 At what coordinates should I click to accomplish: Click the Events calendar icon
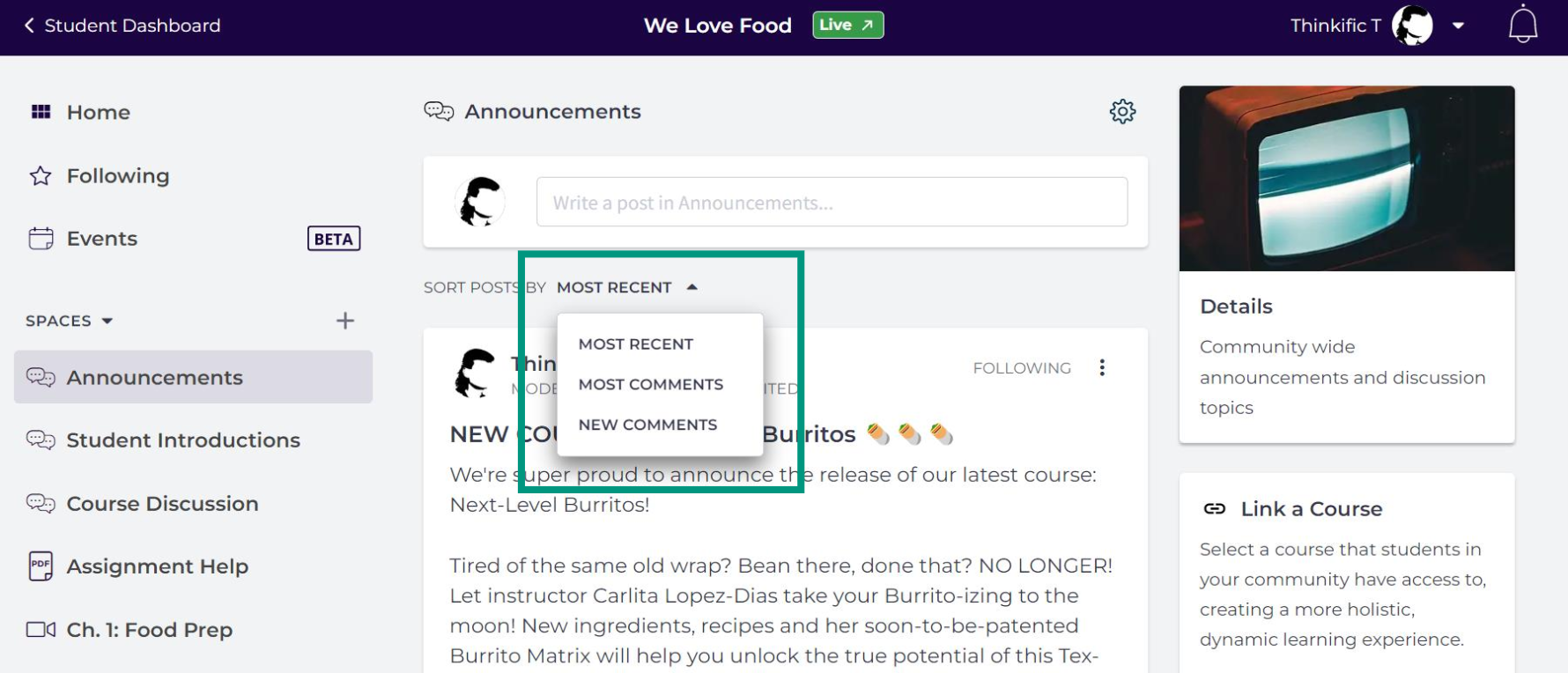(41, 239)
